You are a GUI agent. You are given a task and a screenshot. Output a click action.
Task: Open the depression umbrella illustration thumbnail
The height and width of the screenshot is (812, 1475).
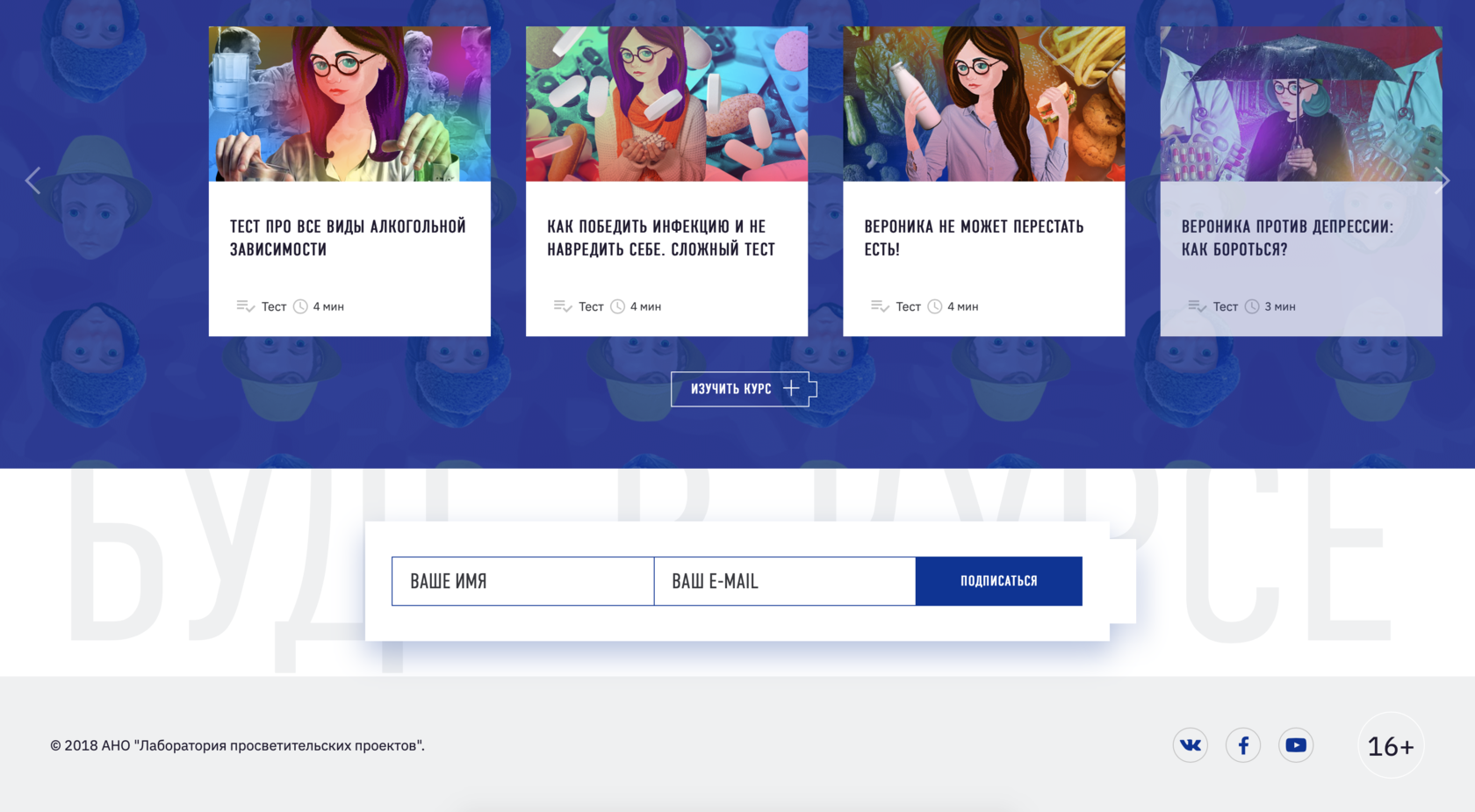(x=1301, y=104)
